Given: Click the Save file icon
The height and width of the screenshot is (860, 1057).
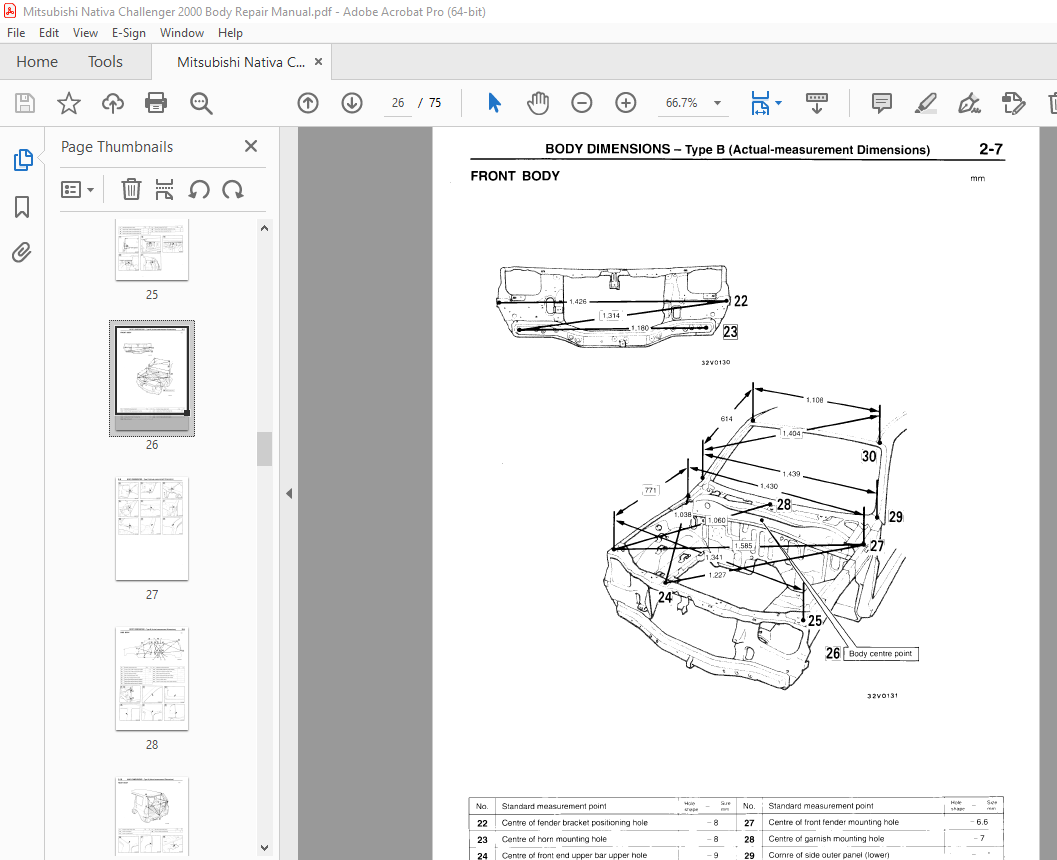Looking at the screenshot, I should coord(25,103).
